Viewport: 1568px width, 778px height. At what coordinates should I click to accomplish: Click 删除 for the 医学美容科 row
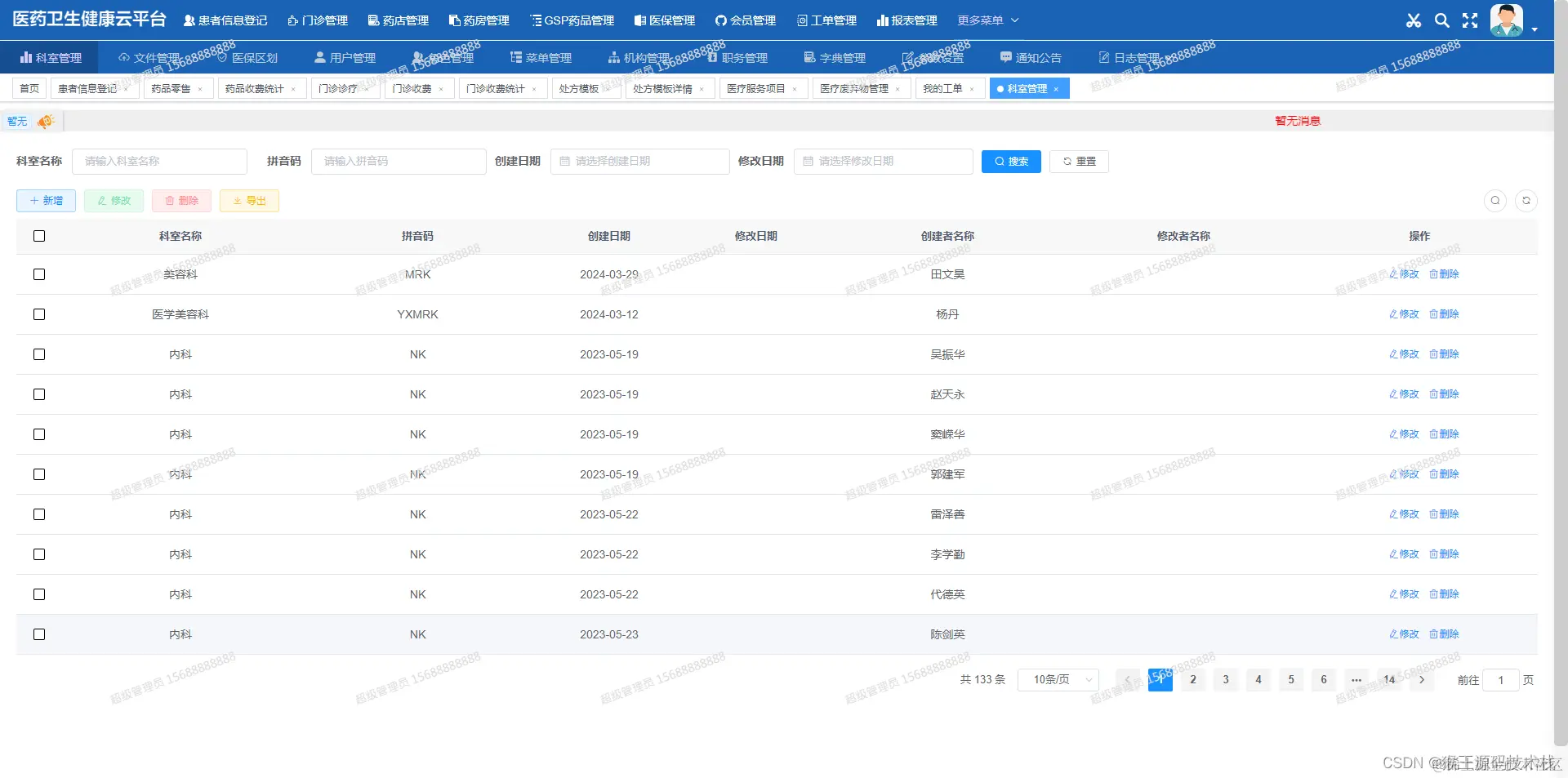(x=1444, y=314)
